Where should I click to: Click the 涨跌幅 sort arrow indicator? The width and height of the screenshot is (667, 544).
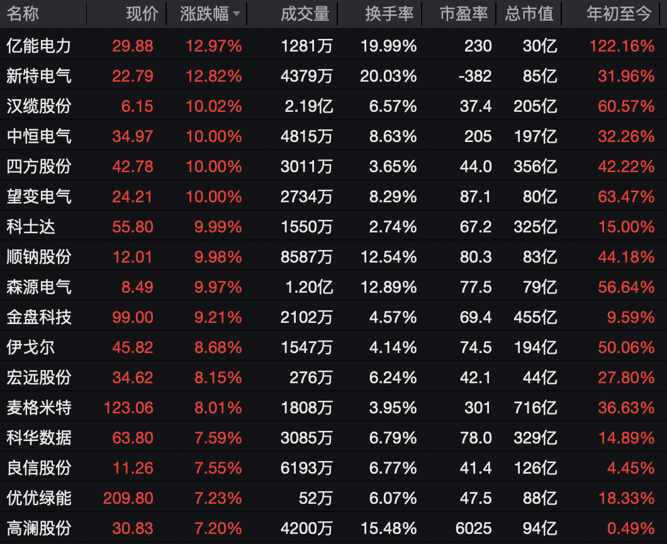pos(237,15)
